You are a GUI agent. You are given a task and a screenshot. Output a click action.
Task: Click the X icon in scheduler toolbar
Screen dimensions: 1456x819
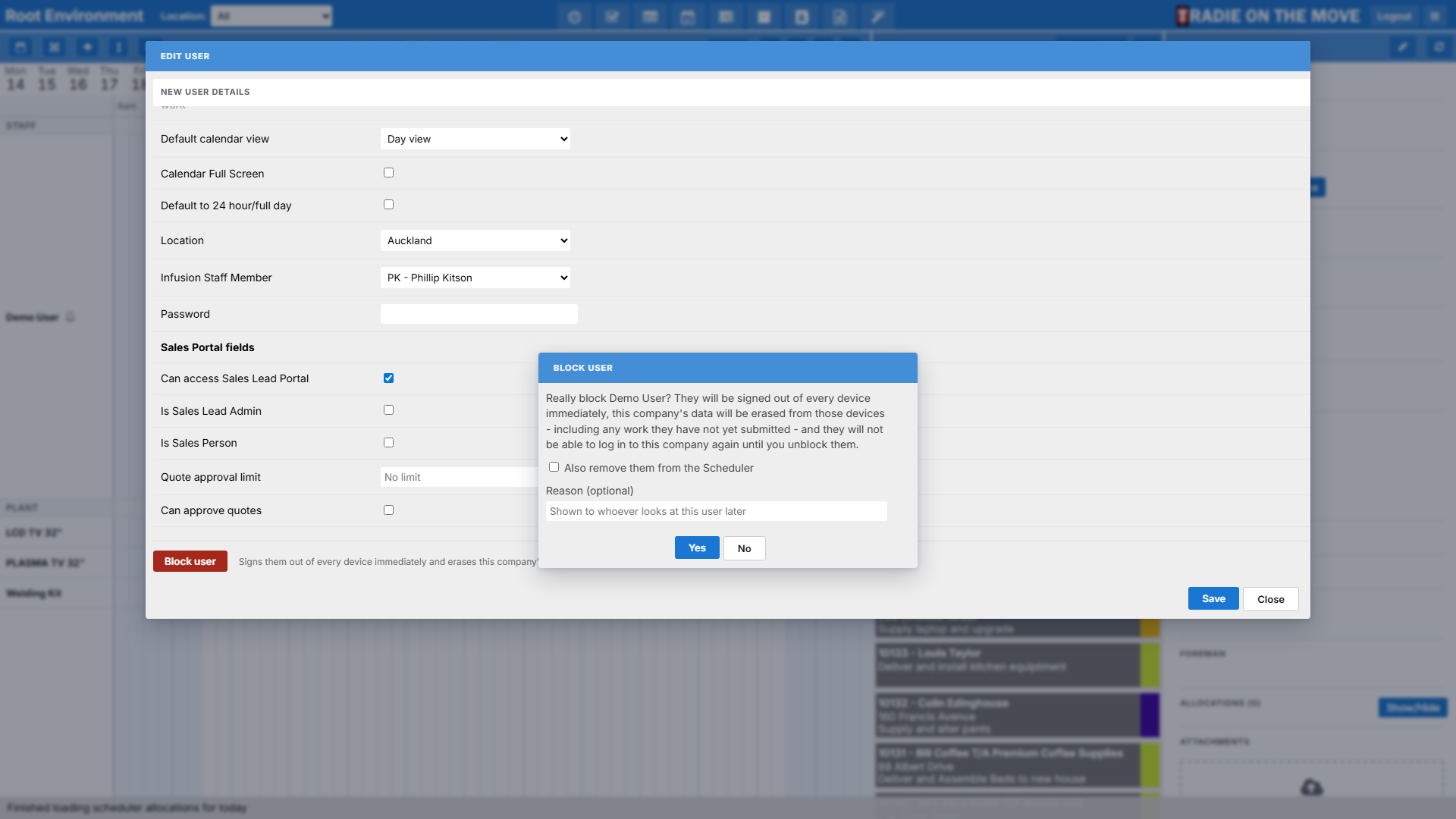pyautogui.click(x=54, y=47)
